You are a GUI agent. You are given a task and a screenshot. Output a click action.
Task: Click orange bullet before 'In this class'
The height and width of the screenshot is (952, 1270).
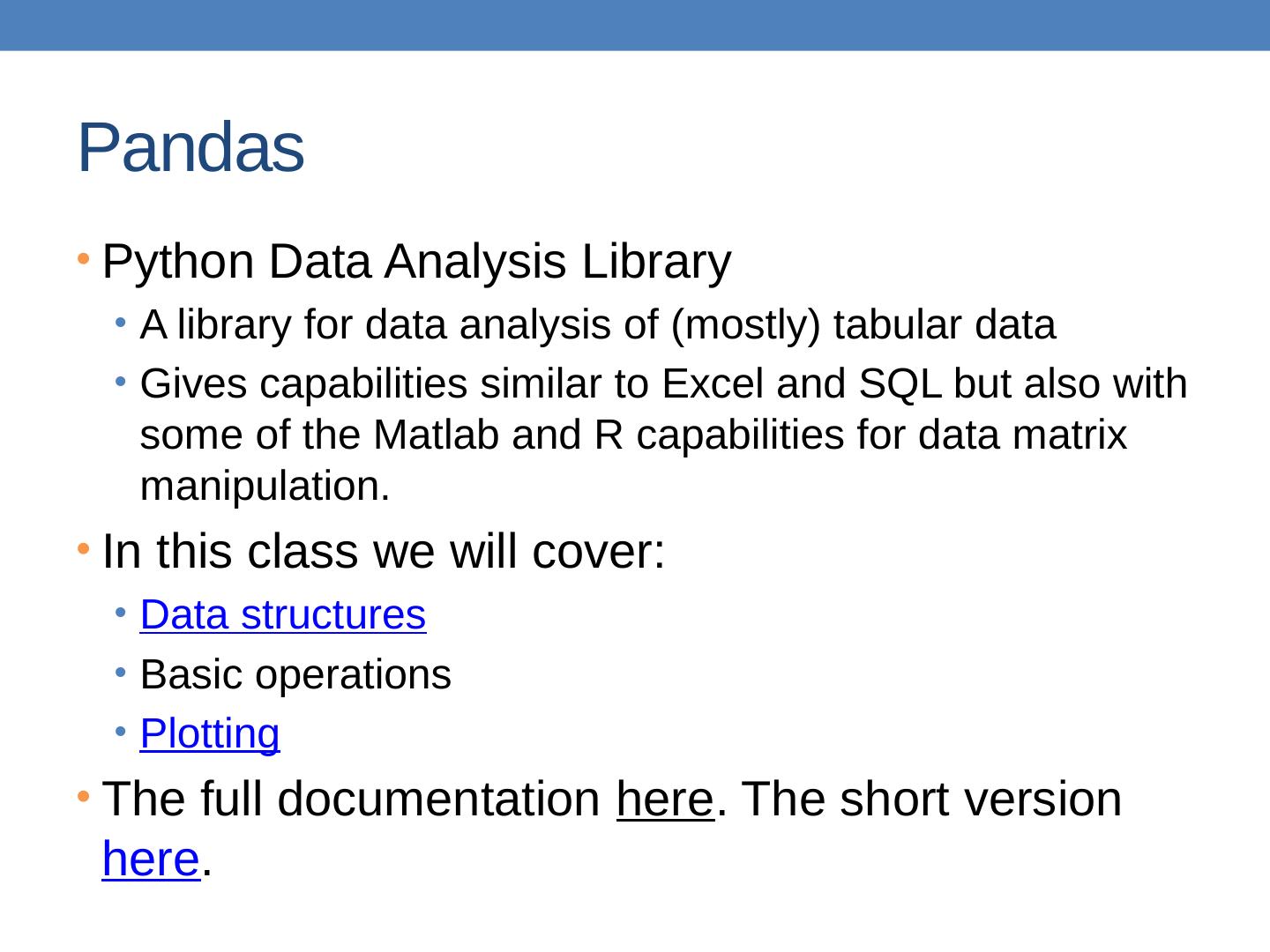tap(82, 550)
